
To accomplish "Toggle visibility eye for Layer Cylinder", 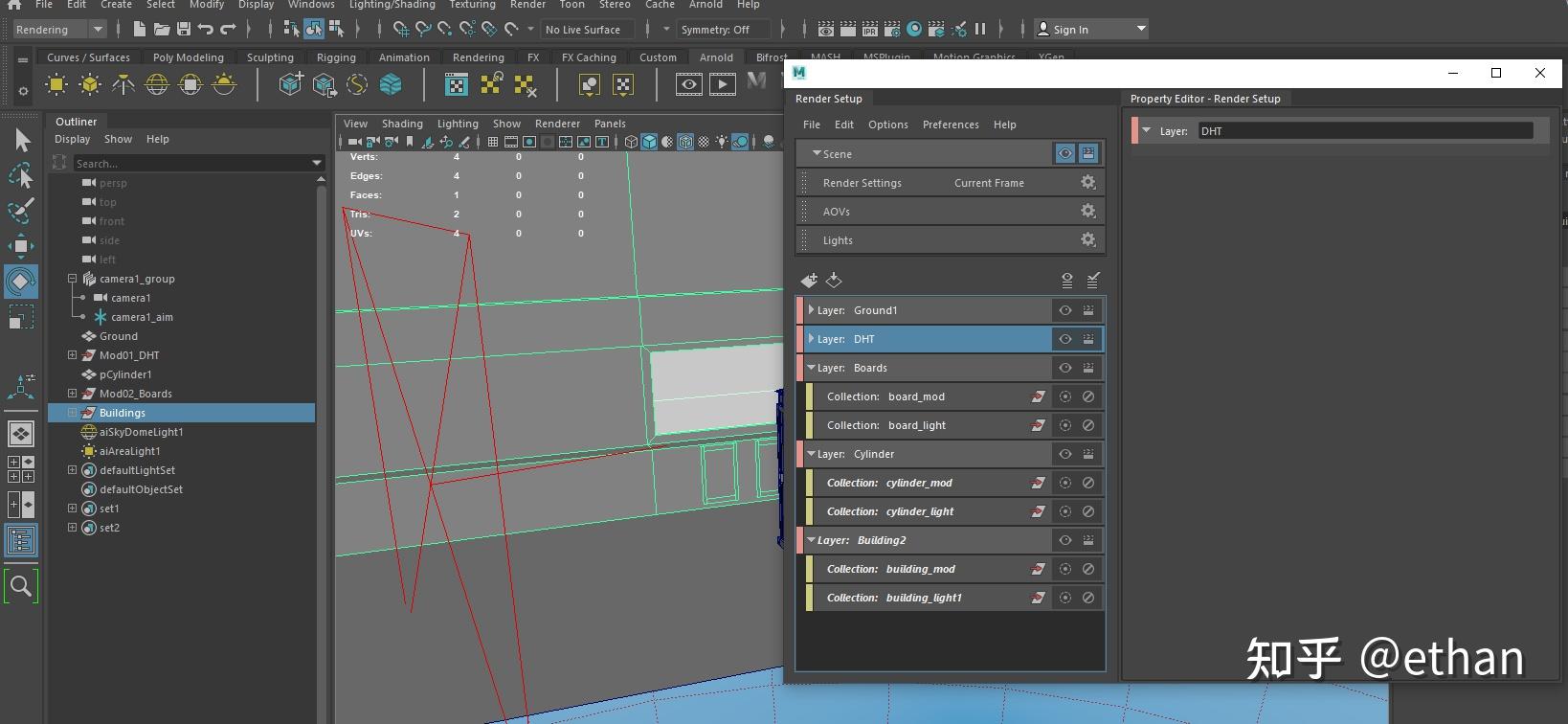I will point(1064,454).
